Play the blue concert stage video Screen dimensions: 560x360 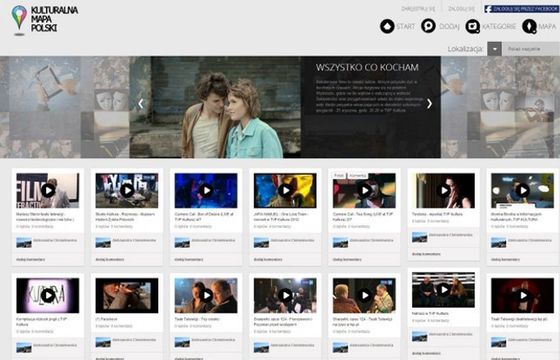206,190
